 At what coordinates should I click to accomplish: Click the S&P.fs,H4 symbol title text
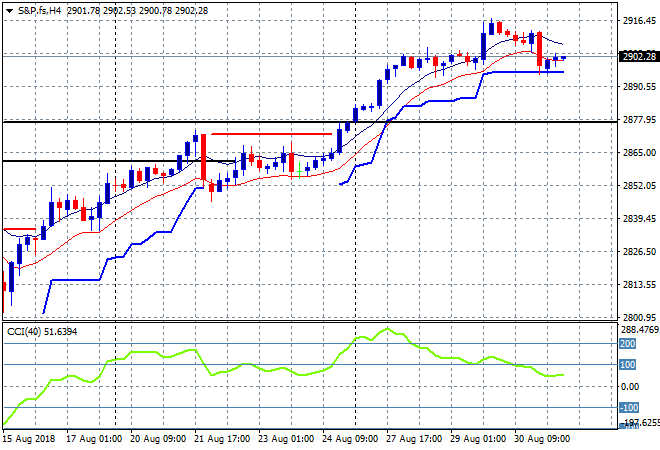pos(40,11)
